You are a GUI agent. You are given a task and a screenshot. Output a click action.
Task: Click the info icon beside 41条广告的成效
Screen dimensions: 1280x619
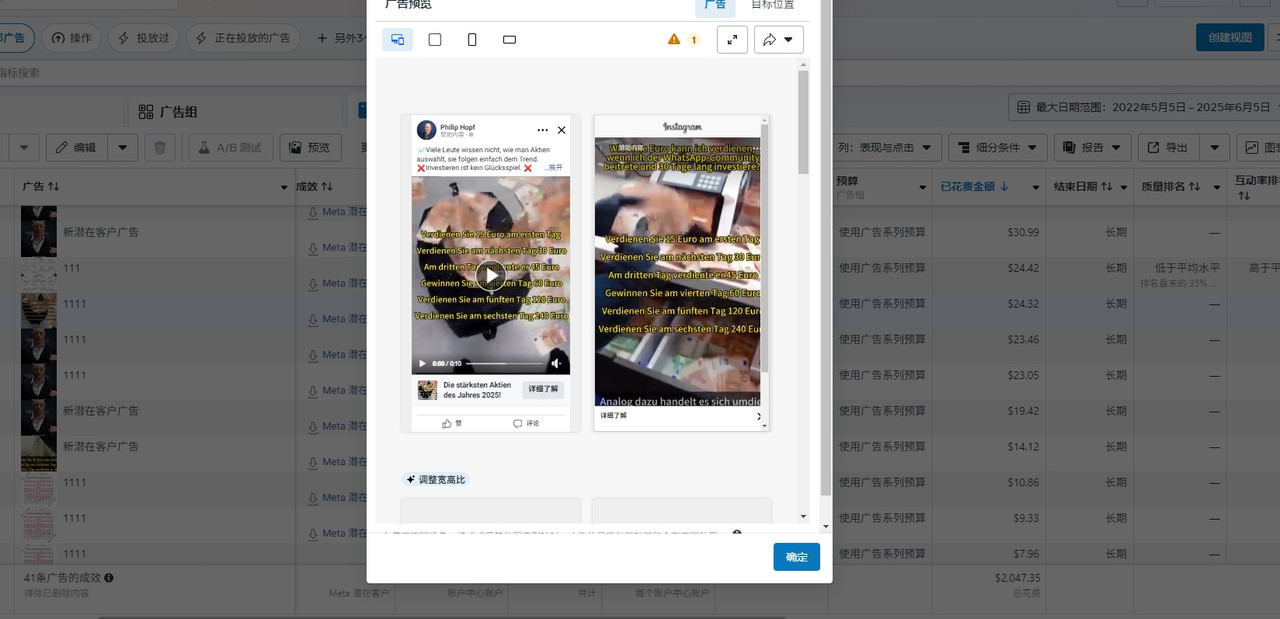[x=108, y=578]
